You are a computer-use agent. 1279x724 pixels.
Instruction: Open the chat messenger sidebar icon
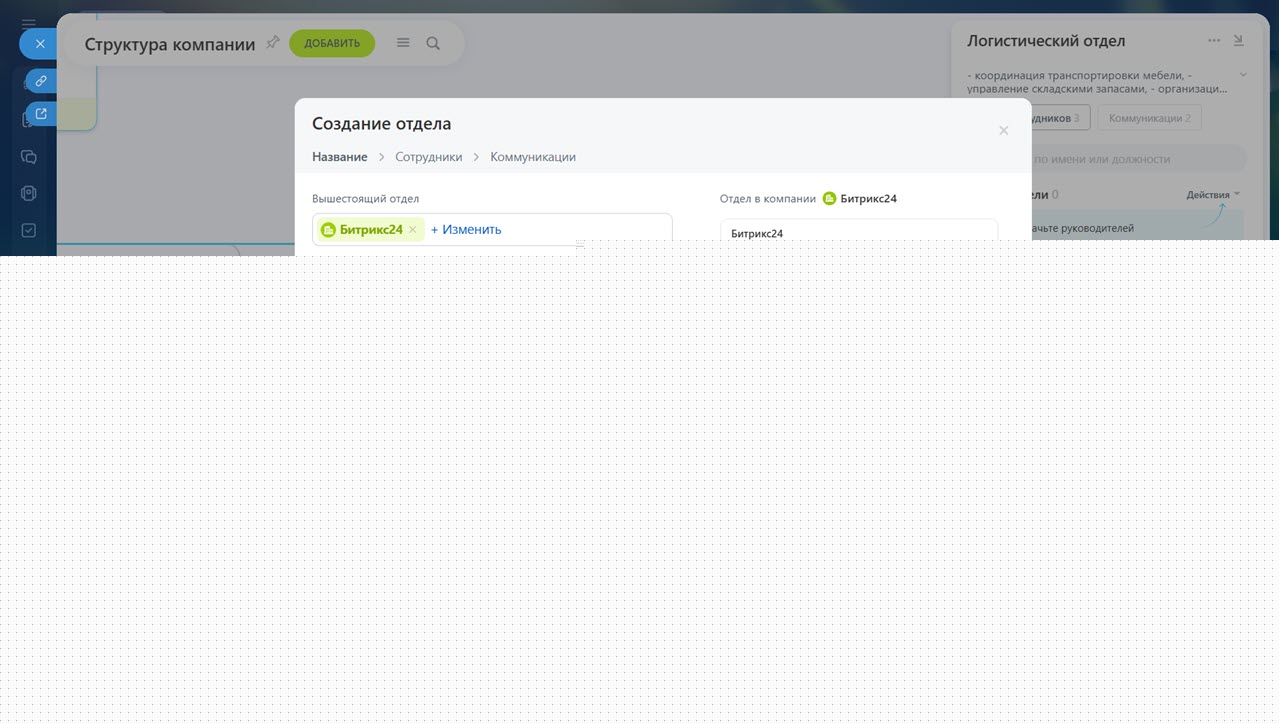pos(29,157)
